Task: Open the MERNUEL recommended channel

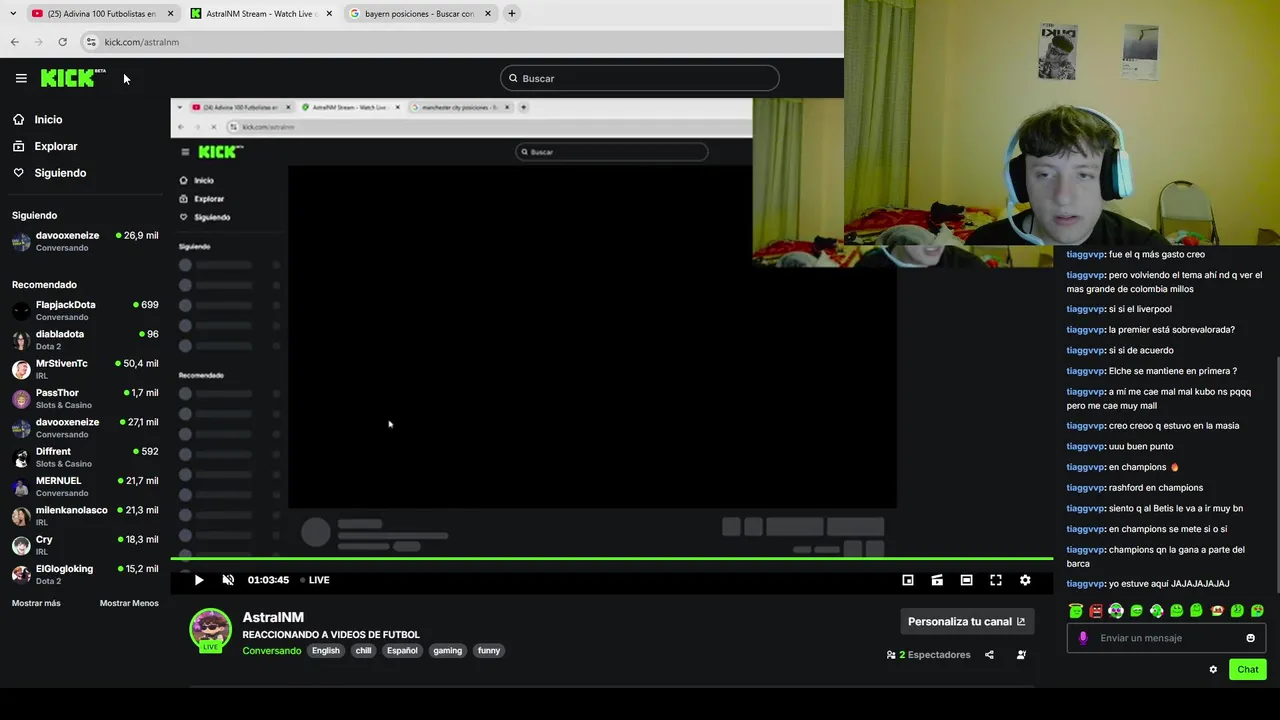Action: [85, 486]
